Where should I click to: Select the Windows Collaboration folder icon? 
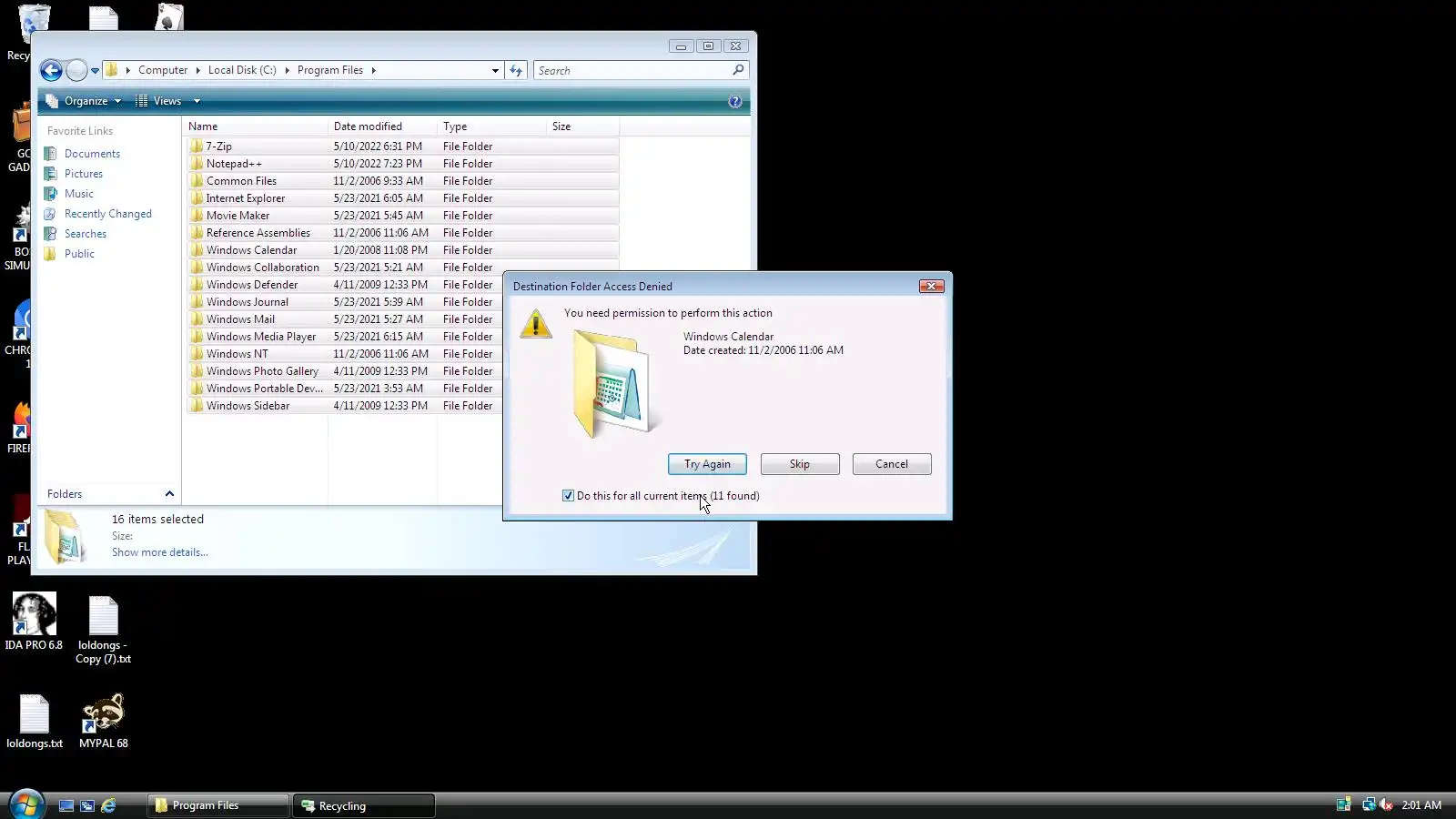[x=197, y=268]
